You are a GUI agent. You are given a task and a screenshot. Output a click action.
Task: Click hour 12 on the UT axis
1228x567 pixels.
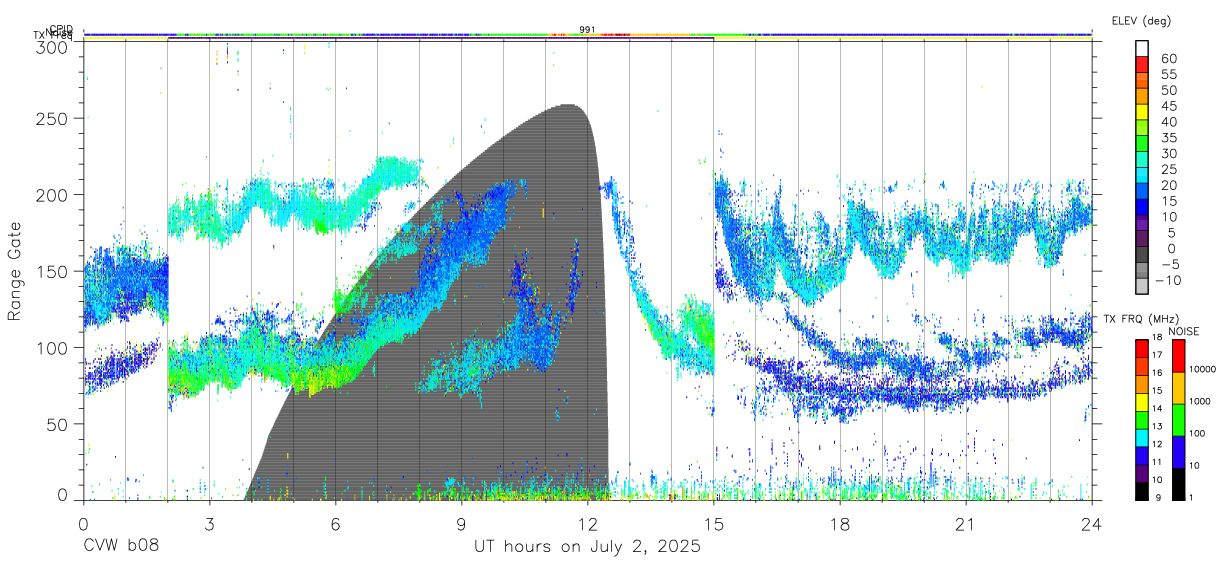pos(588,523)
